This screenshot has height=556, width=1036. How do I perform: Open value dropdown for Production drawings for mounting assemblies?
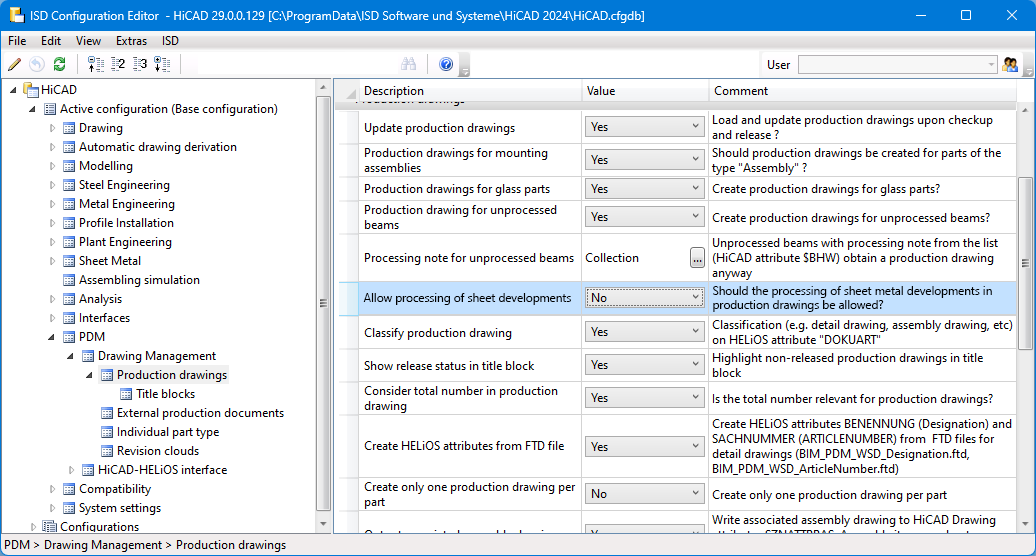coord(644,160)
